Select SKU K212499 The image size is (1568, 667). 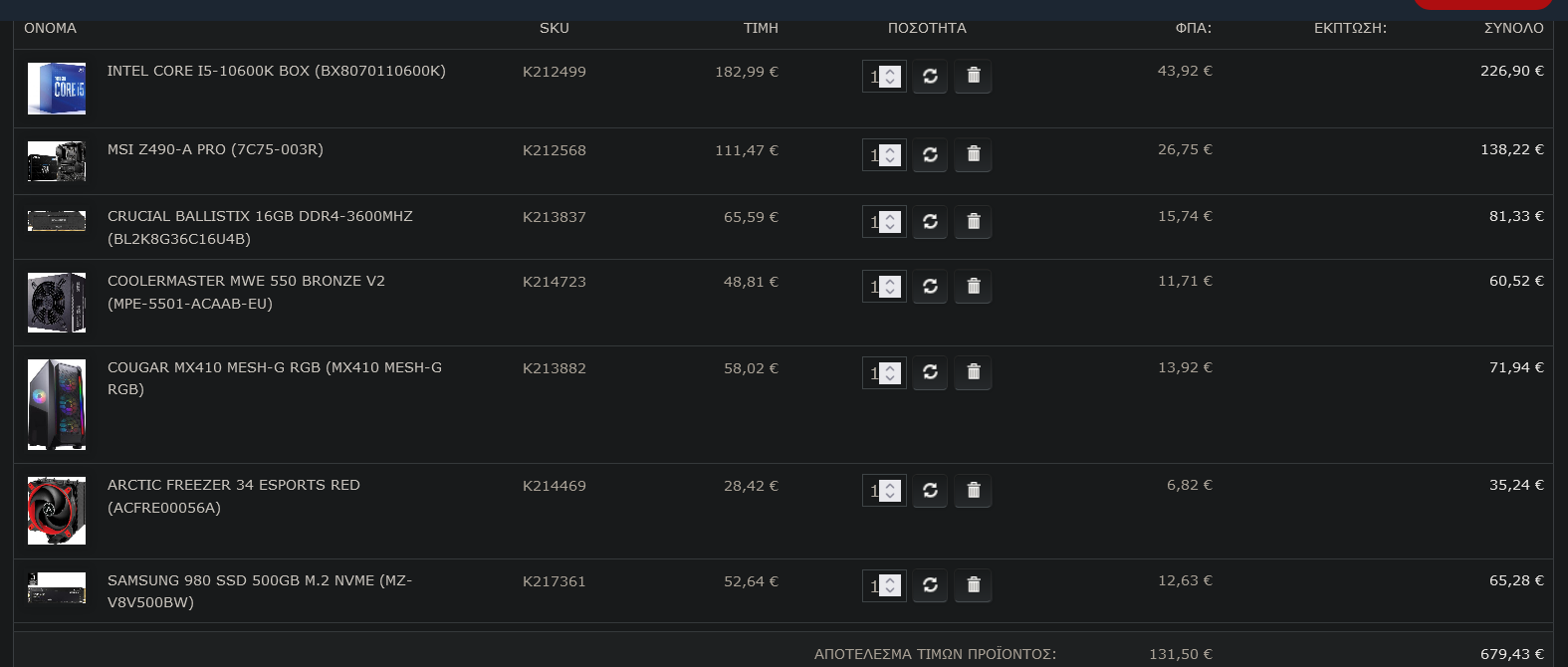555,72
